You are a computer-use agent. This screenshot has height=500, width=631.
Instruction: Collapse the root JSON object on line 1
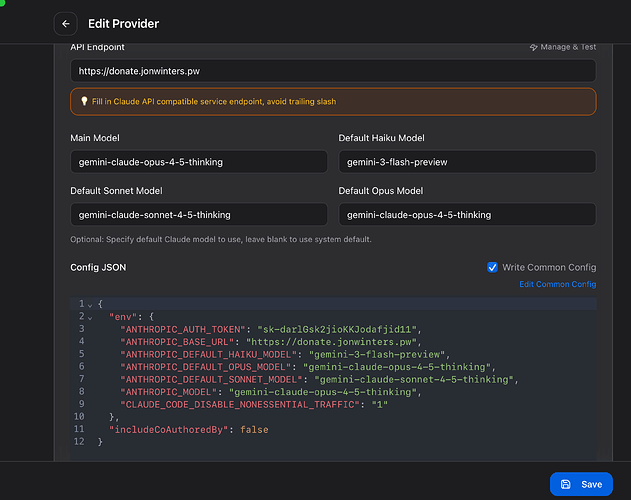click(x=90, y=303)
